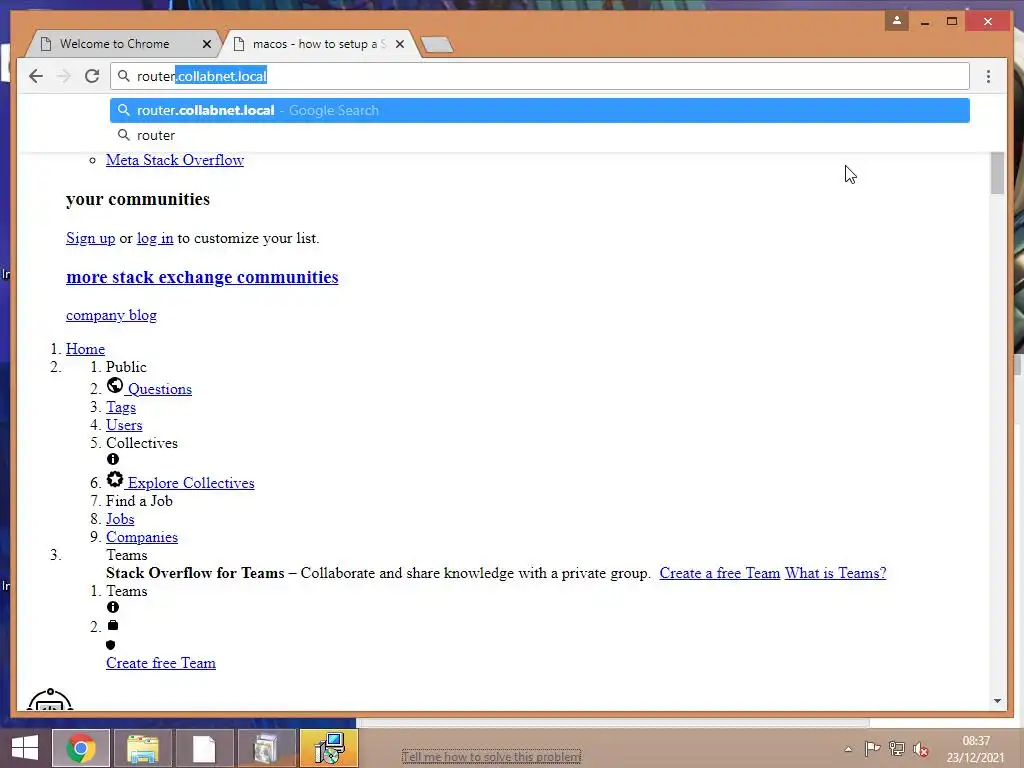1024x768 pixels.
Task: Open more stack exchange communities
Action: click(x=202, y=277)
